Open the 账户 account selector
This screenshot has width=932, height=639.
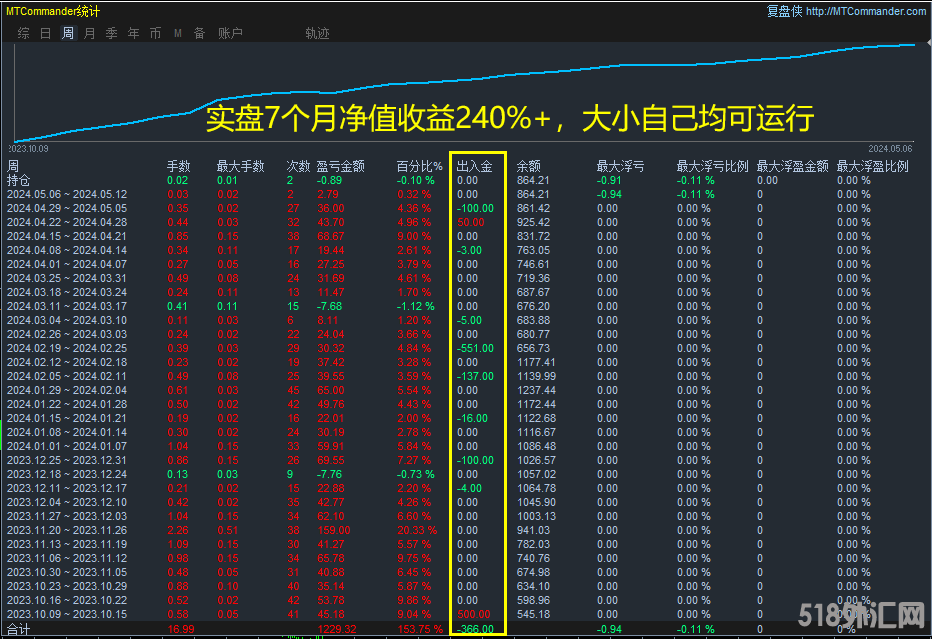[x=230, y=33]
